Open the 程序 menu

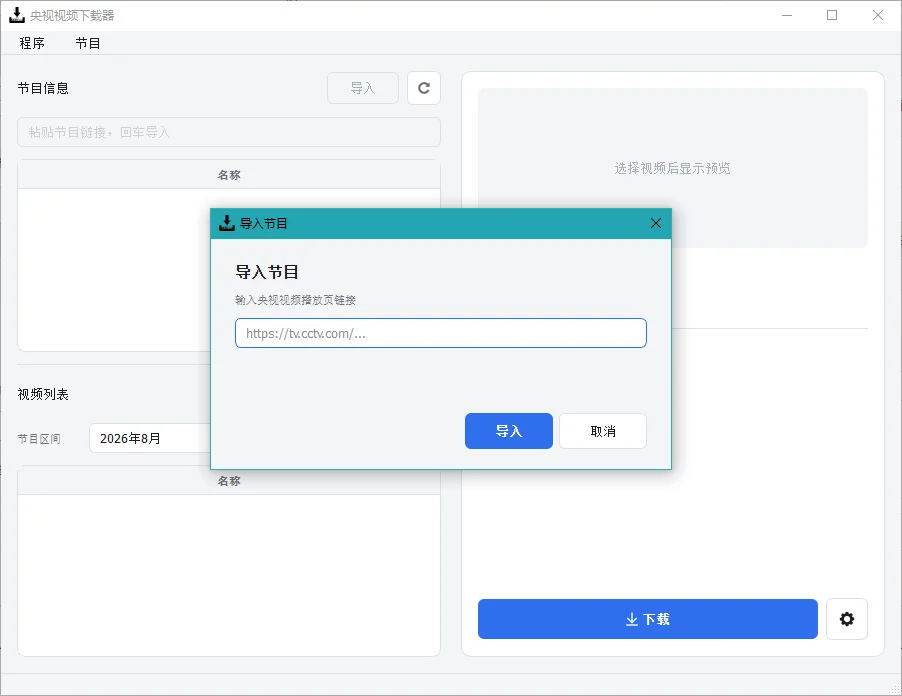tap(32, 43)
